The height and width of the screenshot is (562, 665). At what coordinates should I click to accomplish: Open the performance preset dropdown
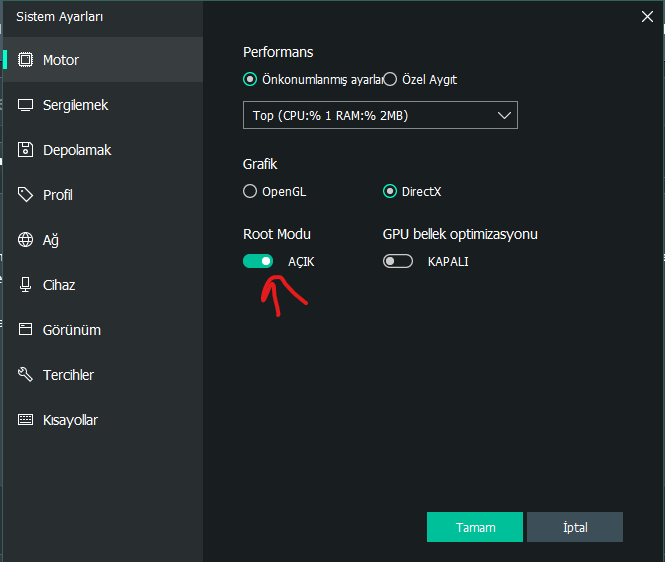click(x=380, y=115)
